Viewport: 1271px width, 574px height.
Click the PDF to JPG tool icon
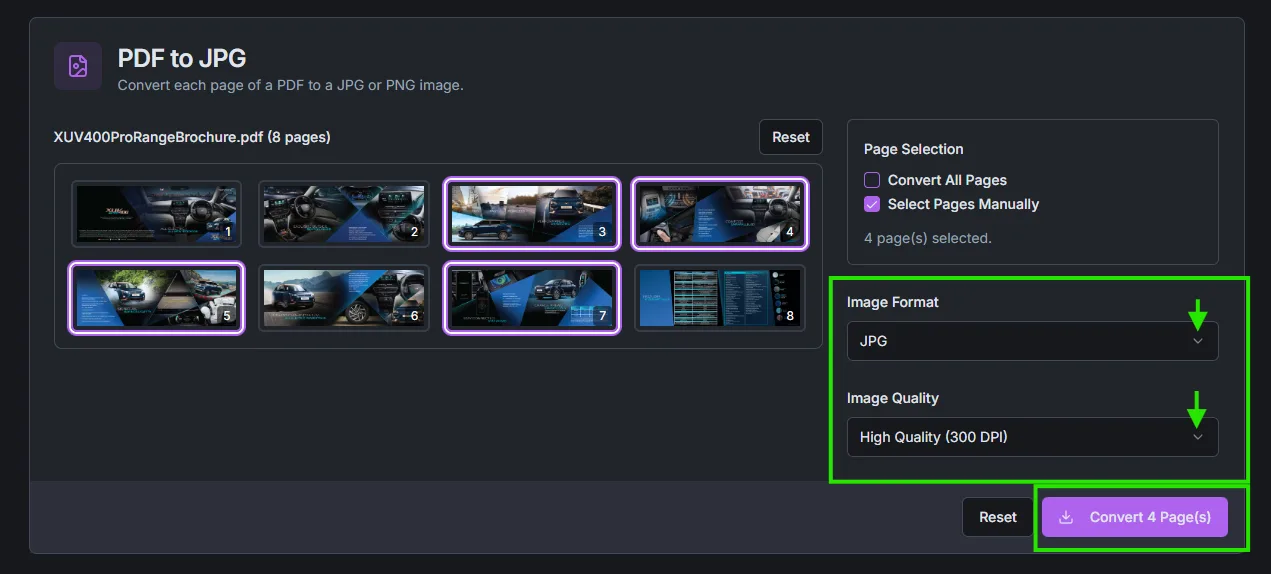pos(77,66)
